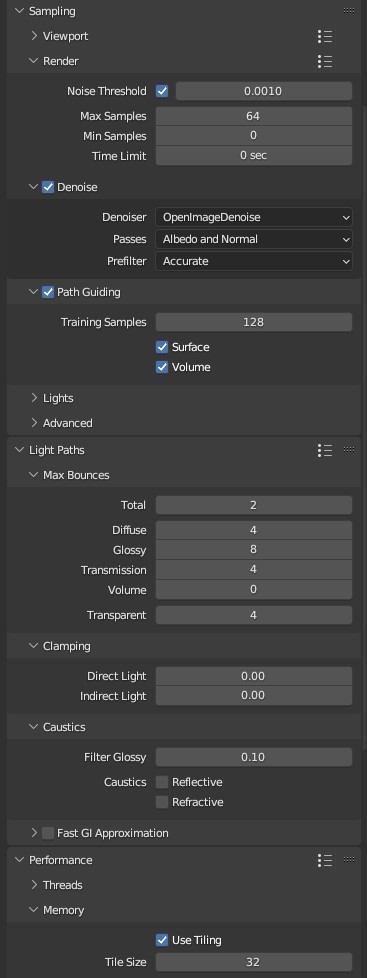The height and width of the screenshot is (978, 367).
Task: Open the Denoiser dropdown
Action: tap(253, 217)
